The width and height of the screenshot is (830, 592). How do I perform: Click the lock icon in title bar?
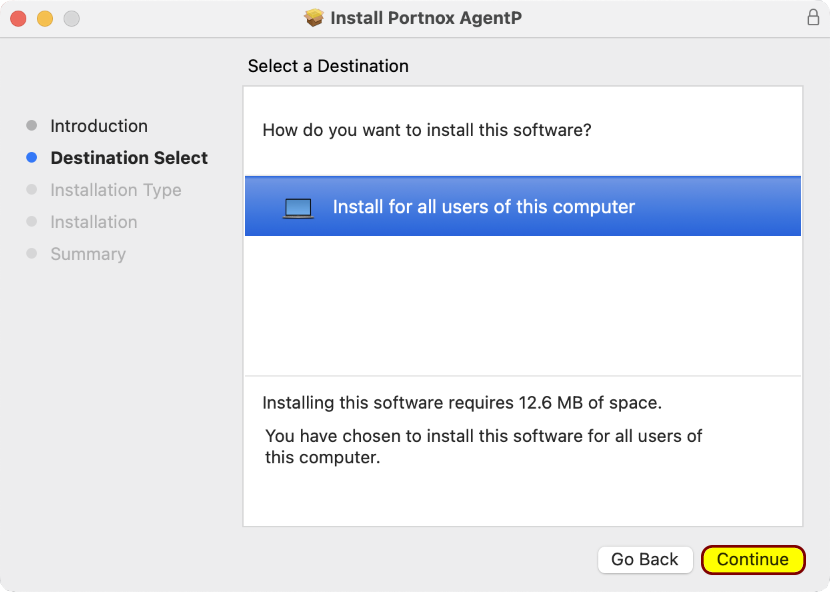813,17
